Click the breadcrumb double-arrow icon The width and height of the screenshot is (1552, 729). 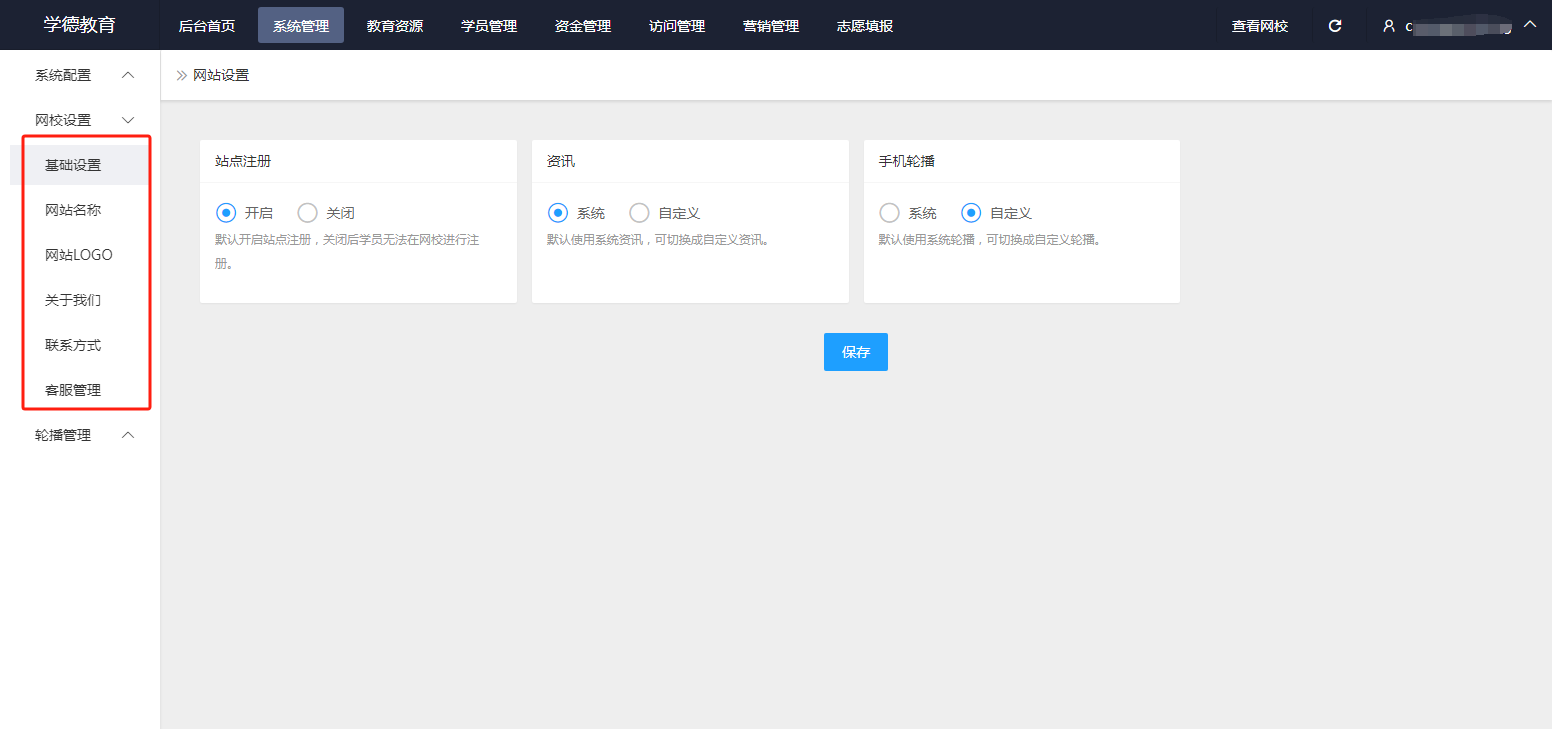tap(182, 75)
